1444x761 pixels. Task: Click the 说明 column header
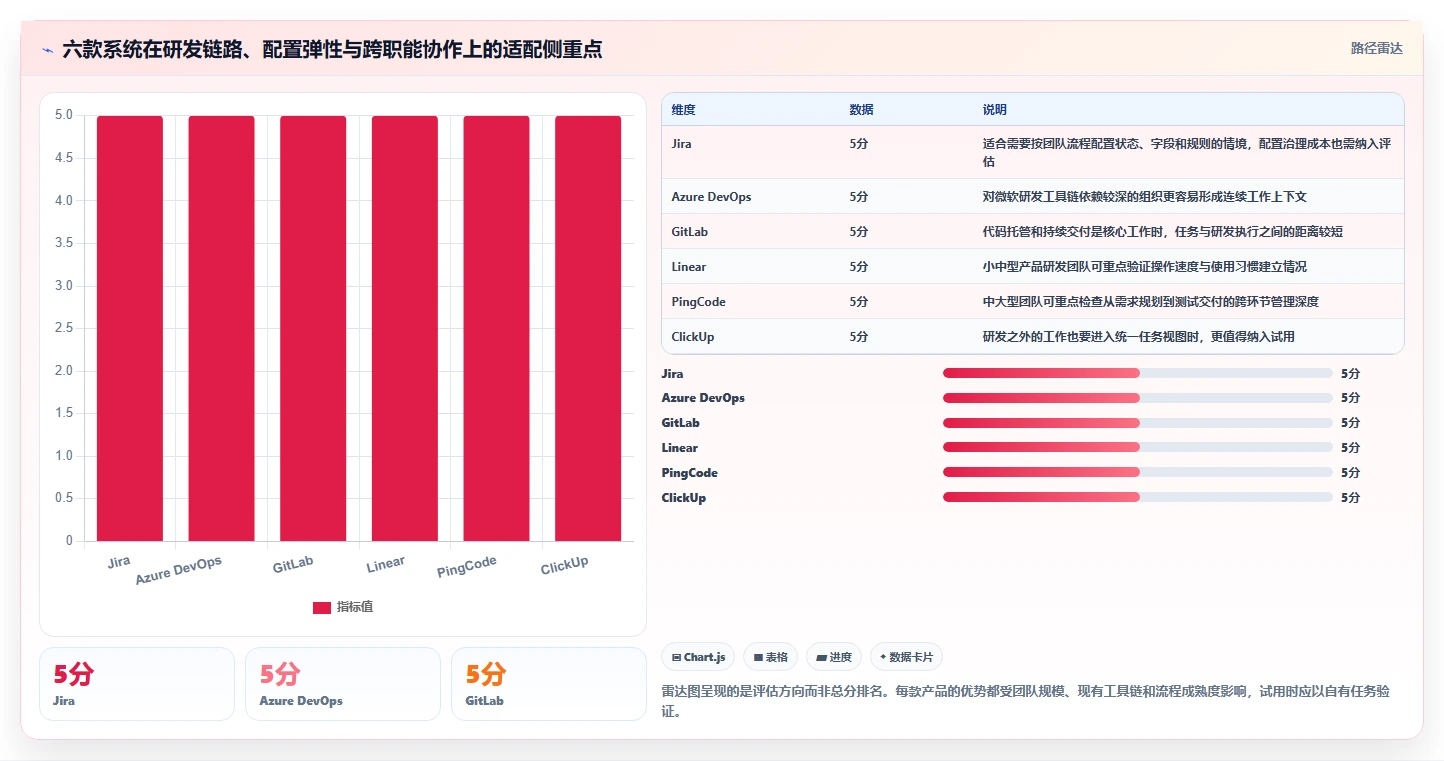tap(995, 109)
